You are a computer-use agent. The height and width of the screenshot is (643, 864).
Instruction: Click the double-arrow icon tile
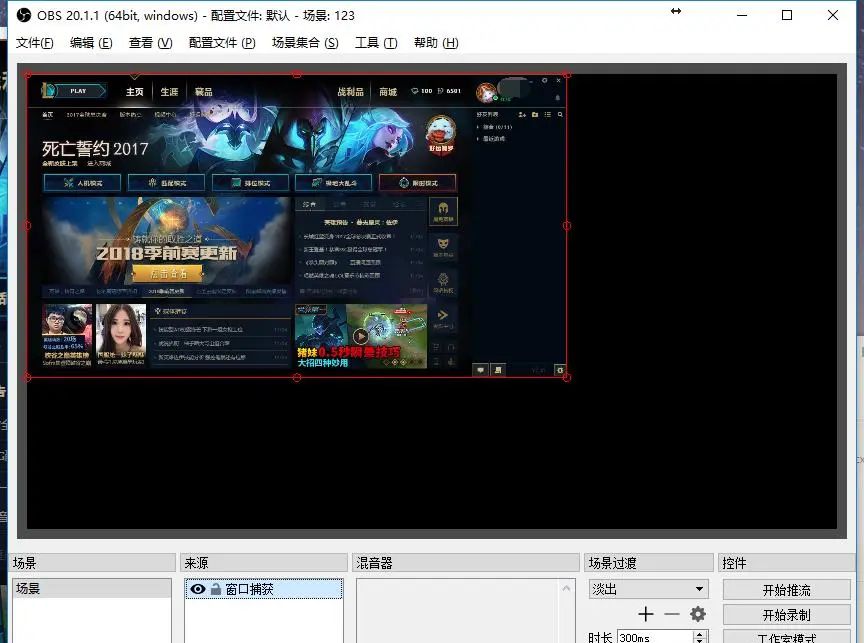pos(443,318)
